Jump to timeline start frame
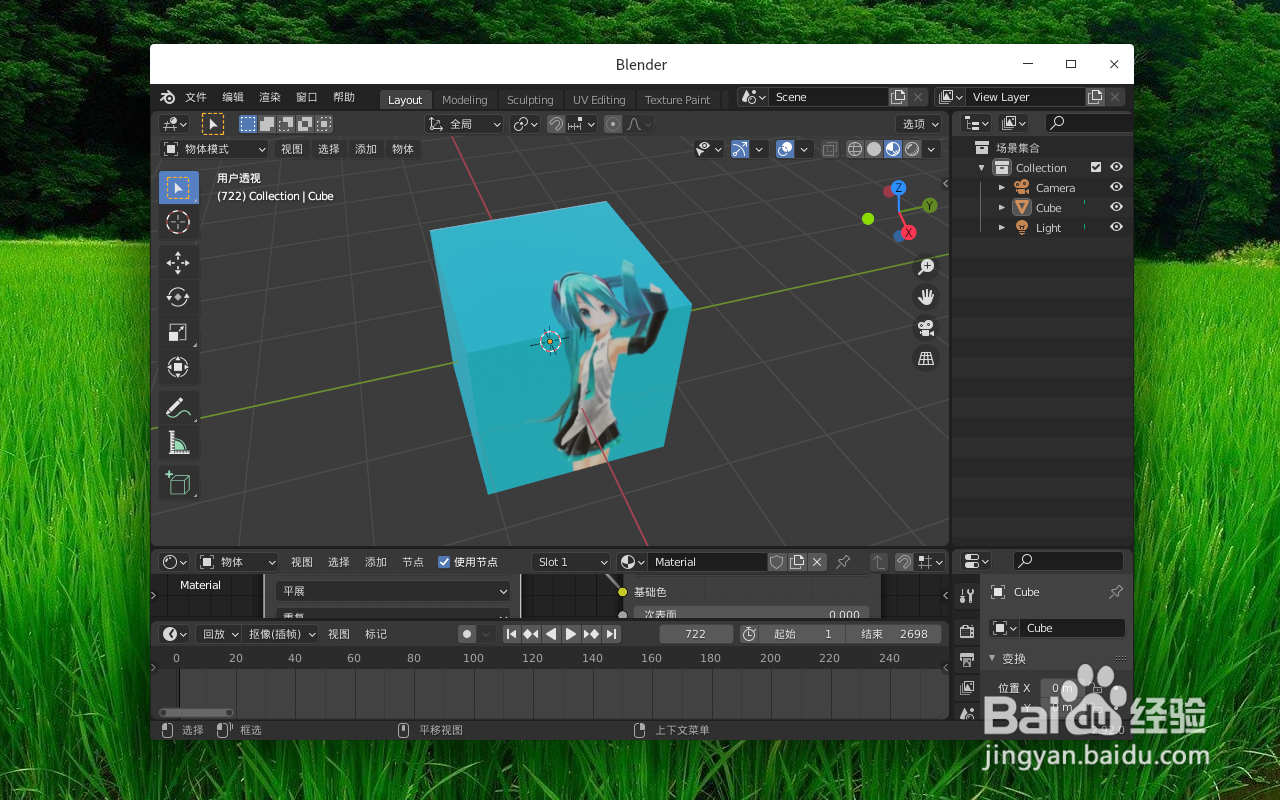The width and height of the screenshot is (1280, 800). click(x=511, y=634)
